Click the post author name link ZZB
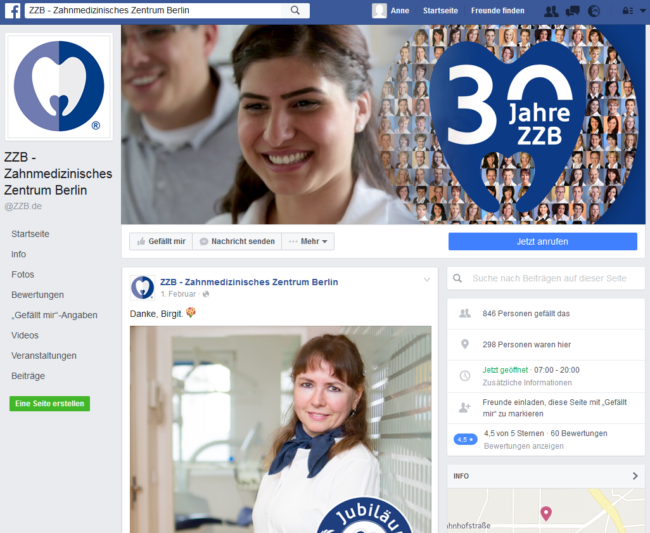650x533 pixels. click(249, 282)
